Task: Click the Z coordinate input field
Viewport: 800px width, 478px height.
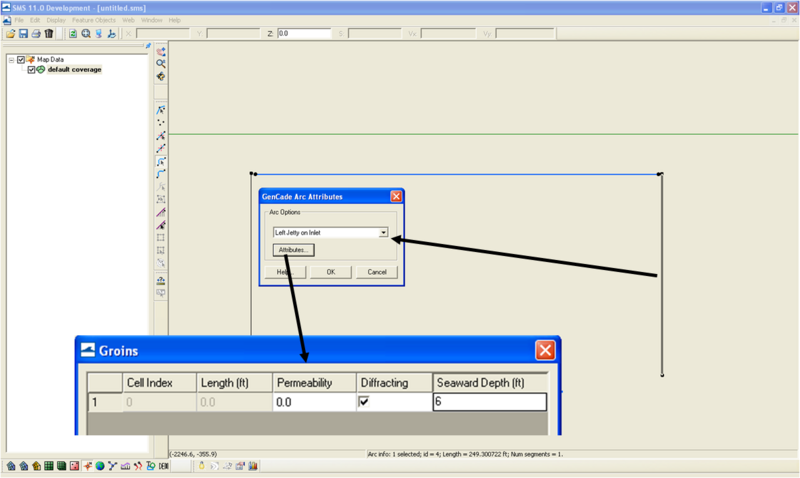Action: point(304,34)
